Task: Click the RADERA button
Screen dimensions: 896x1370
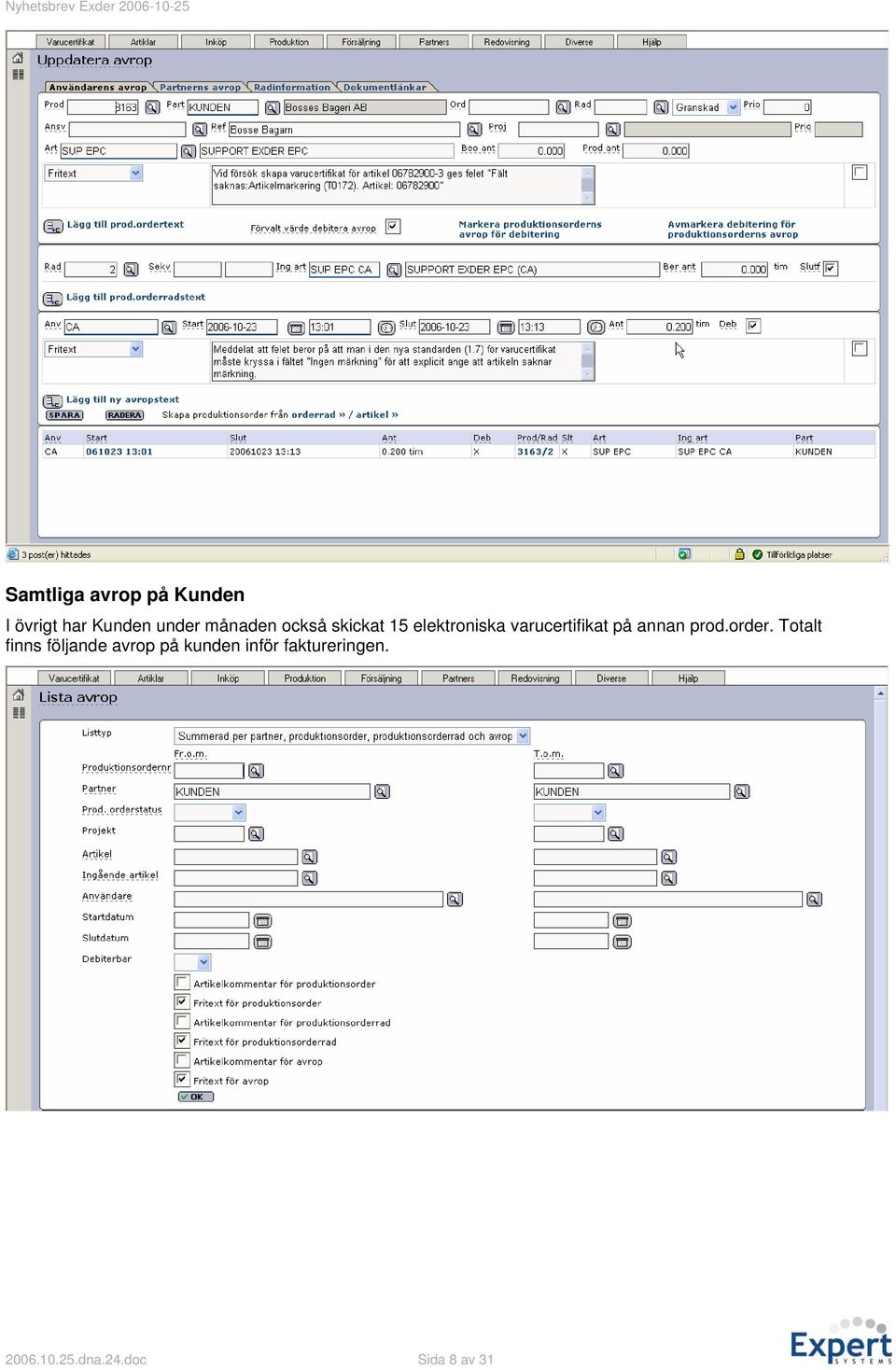Action: coord(124,415)
